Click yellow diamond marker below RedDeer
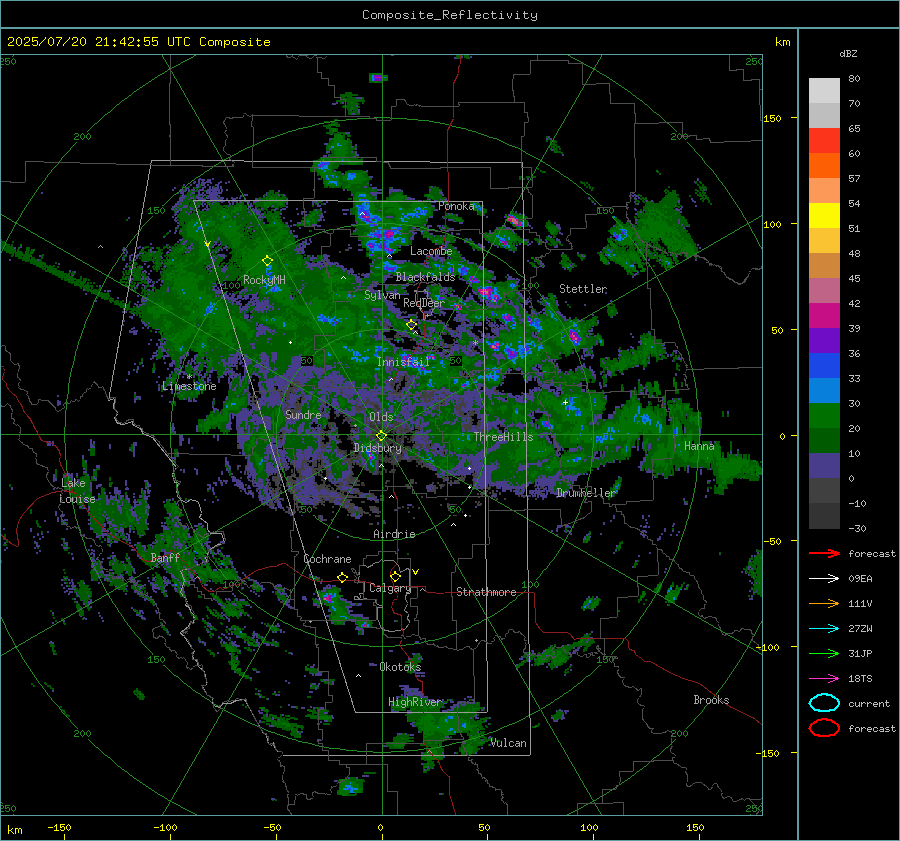900x841 pixels. (412, 325)
